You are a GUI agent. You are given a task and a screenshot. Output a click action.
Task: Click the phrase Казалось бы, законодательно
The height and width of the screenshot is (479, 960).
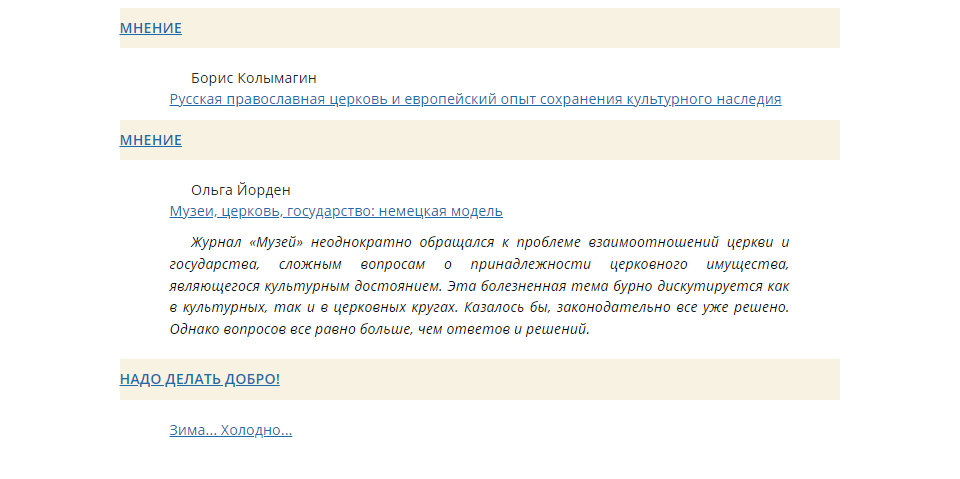pyautogui.click(x=569, y=307)
